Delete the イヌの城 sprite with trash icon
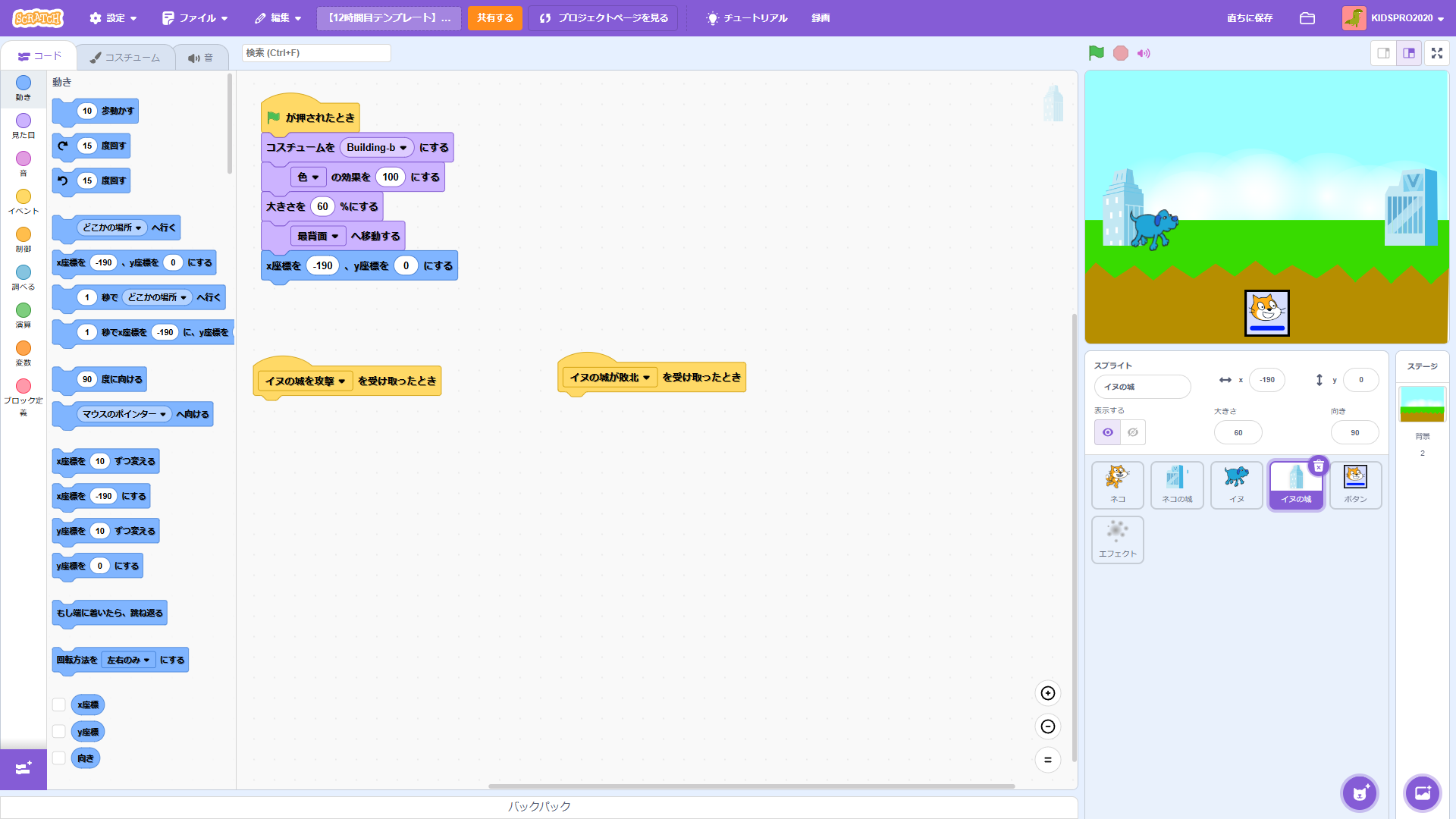 [x=1319, y=466]
